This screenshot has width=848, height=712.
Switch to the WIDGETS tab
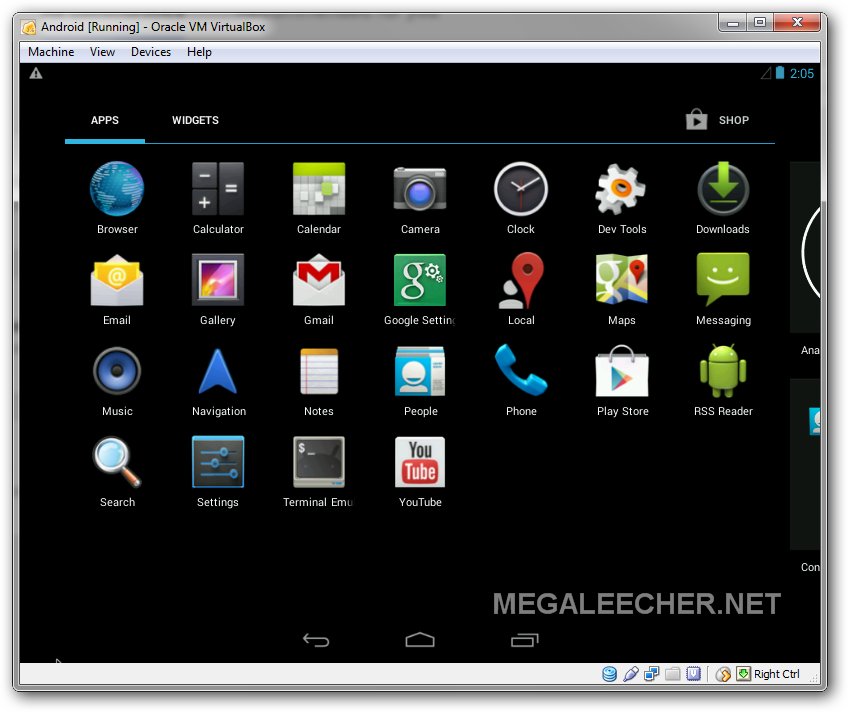[x=195, y=121]
